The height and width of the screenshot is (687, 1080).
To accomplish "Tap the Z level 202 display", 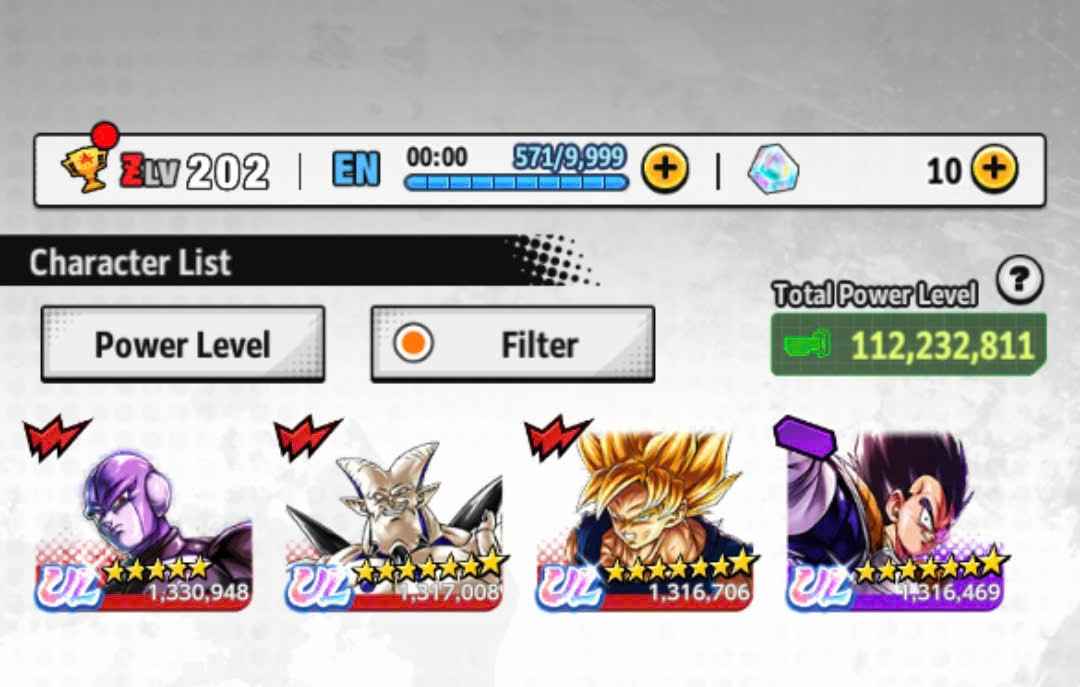I will pyautogui.click(x=194, y=171).
